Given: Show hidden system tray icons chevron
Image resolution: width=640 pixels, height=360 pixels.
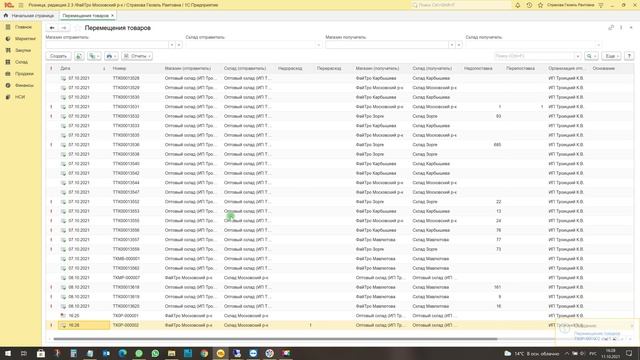Looking at the screenshot, I should tap(567, 353).
